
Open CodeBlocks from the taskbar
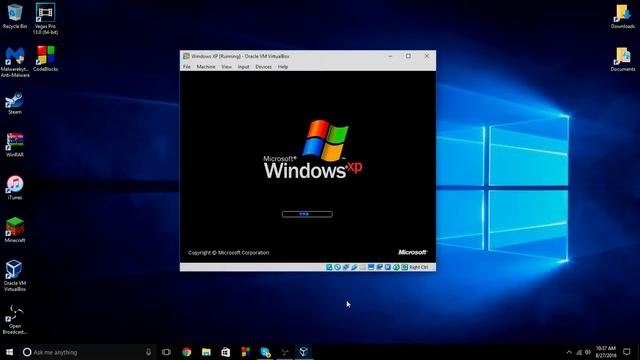[x=245, y=352]
